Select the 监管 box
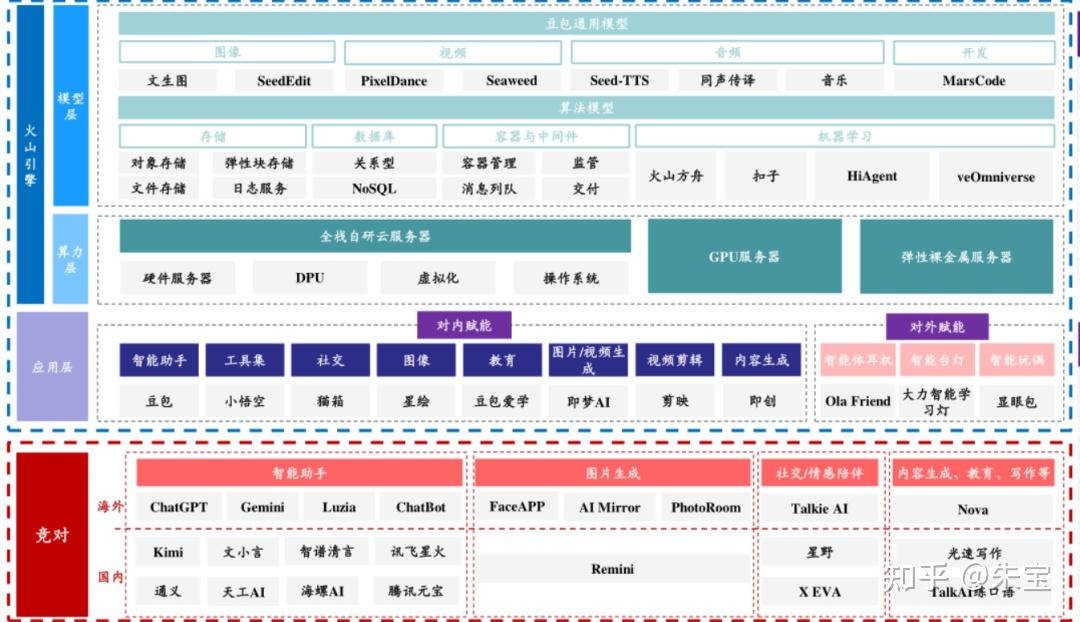 click(585, 163)
